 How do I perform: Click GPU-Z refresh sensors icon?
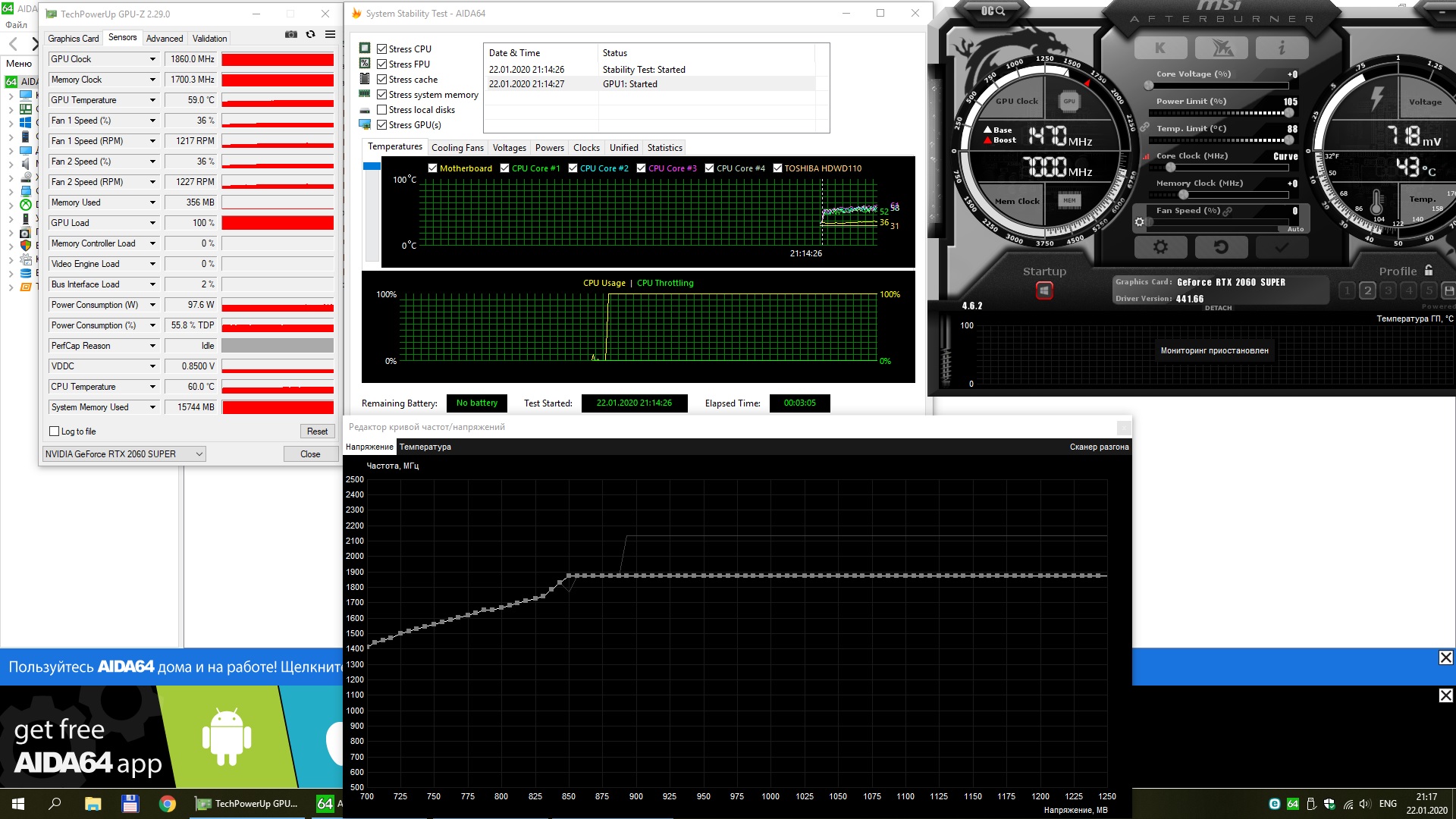pyautogui.click(x=310, y=35)
